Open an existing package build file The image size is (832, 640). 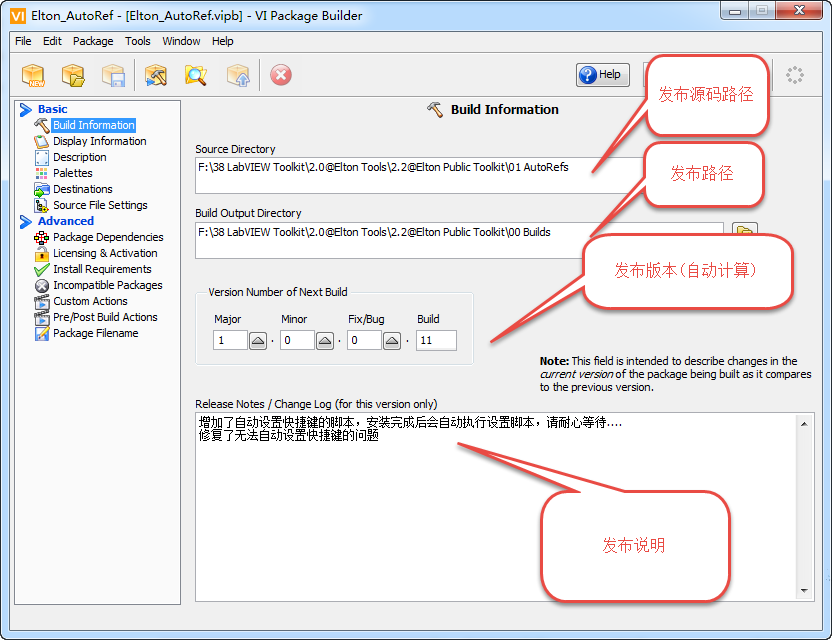coord(73,75)
